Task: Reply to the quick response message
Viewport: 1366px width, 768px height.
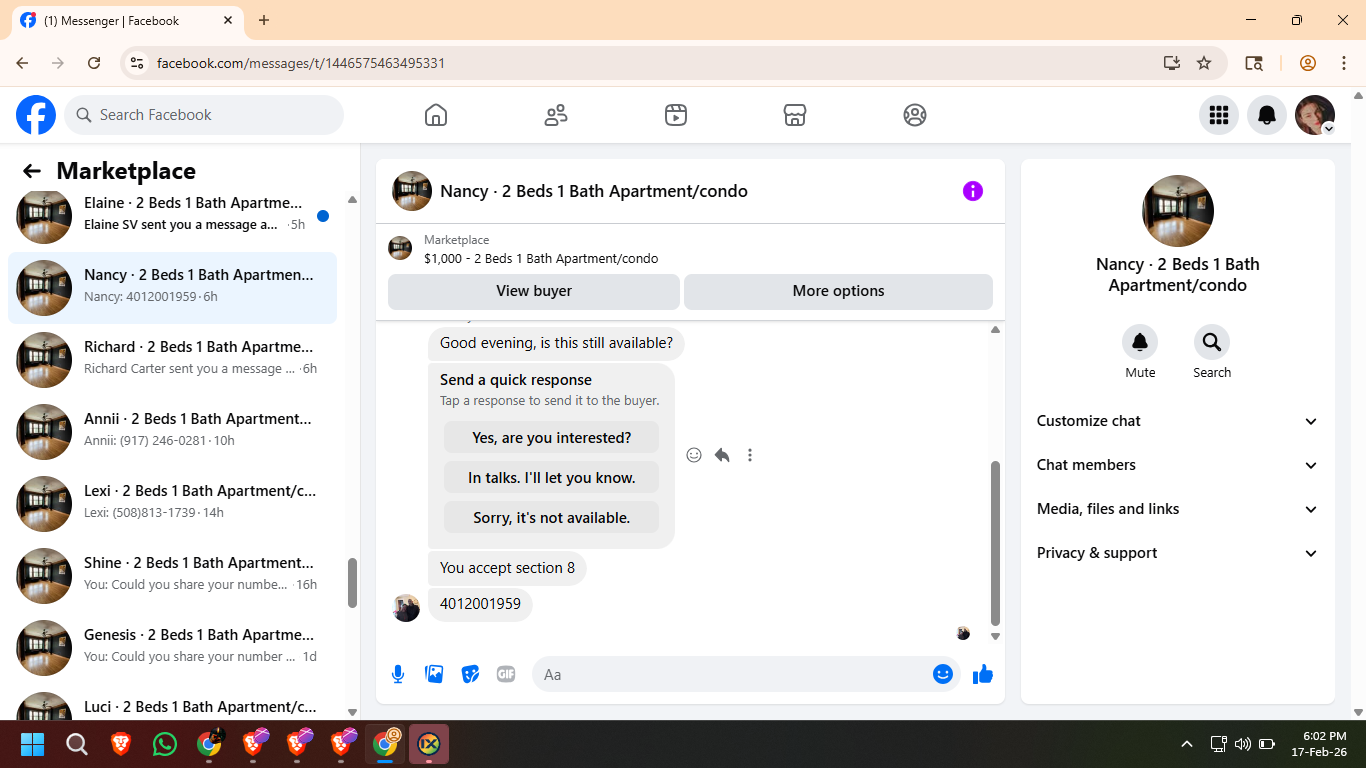Action: tap(722, 455)
